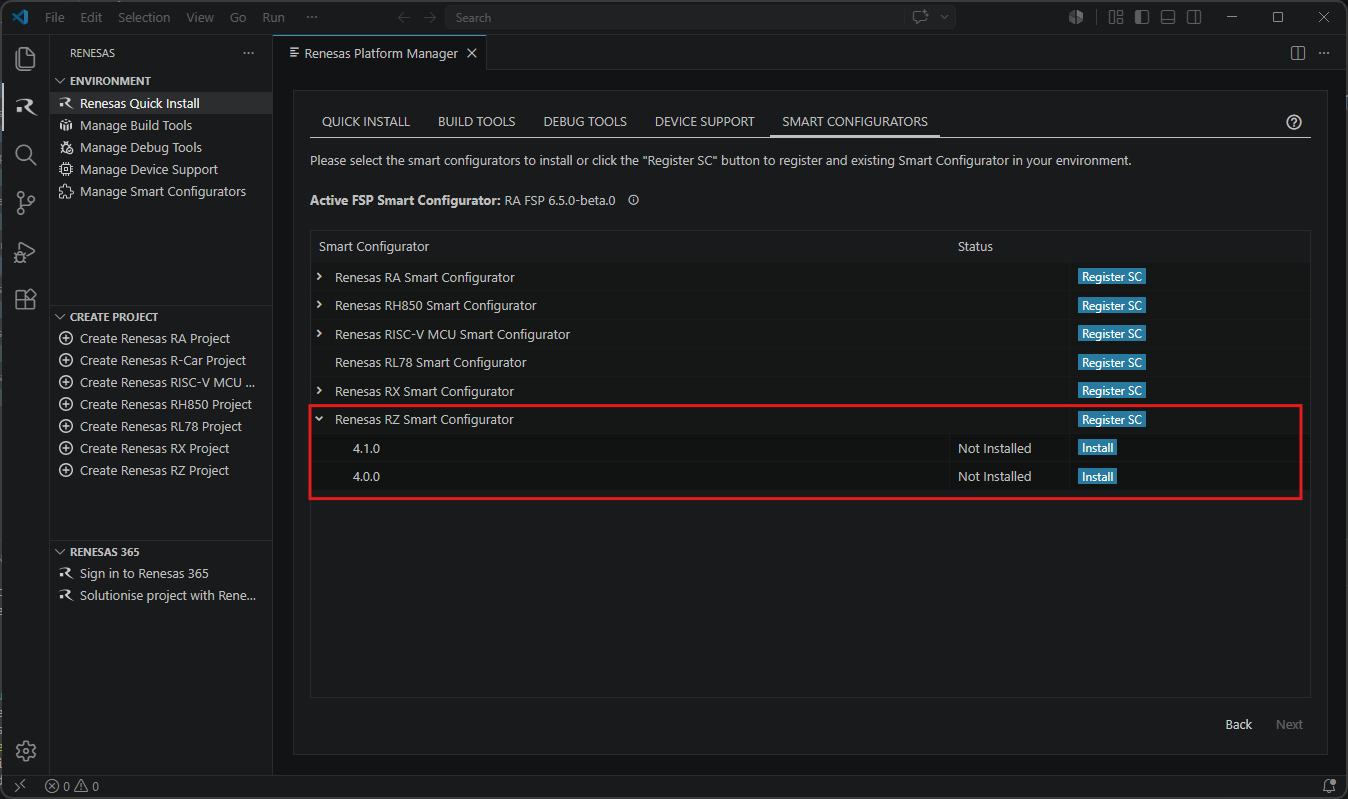
Task: Open the View menu
Action: [200, 17]
